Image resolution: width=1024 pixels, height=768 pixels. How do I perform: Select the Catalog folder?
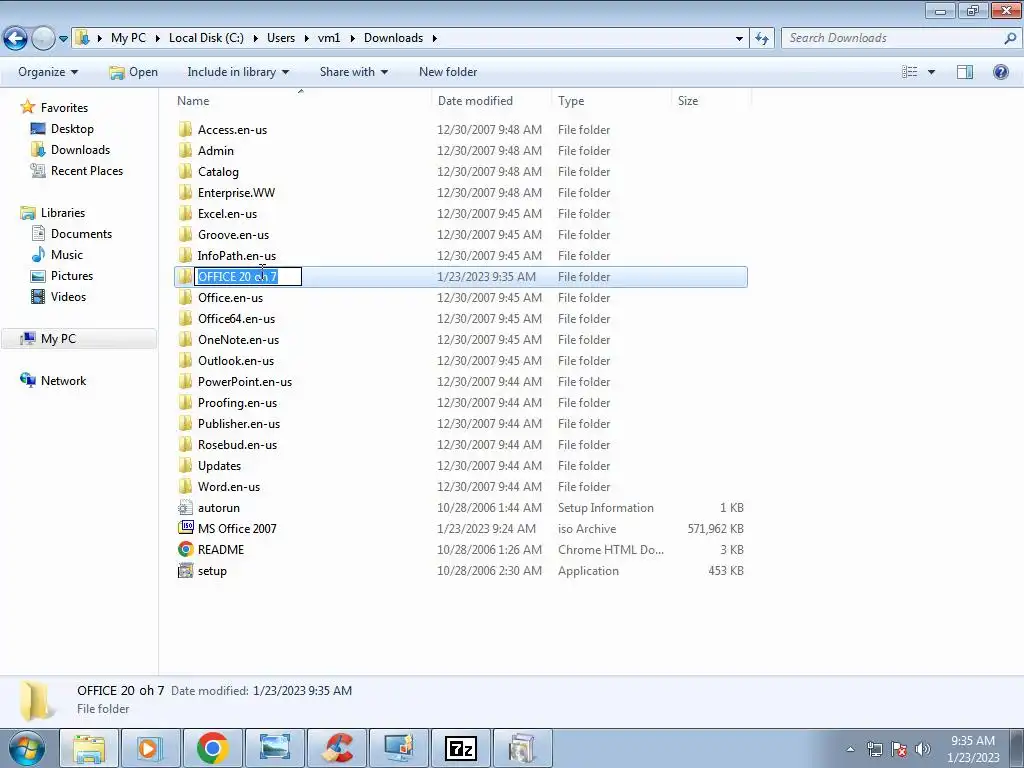pos(218,172)
